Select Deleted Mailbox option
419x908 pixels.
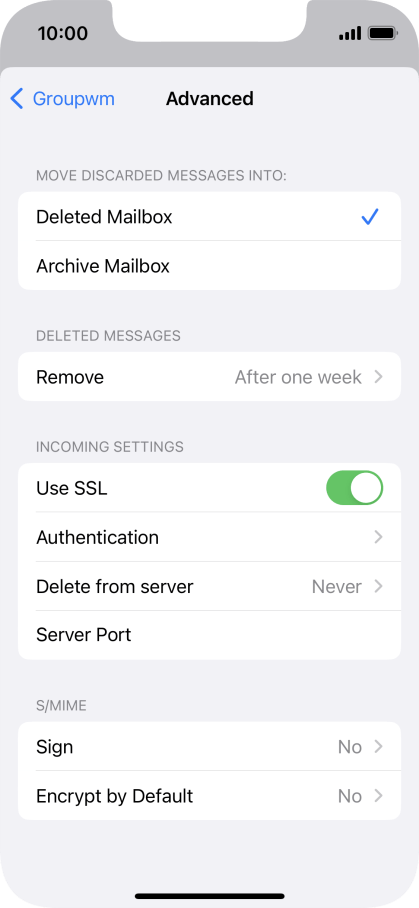(210, 217)
